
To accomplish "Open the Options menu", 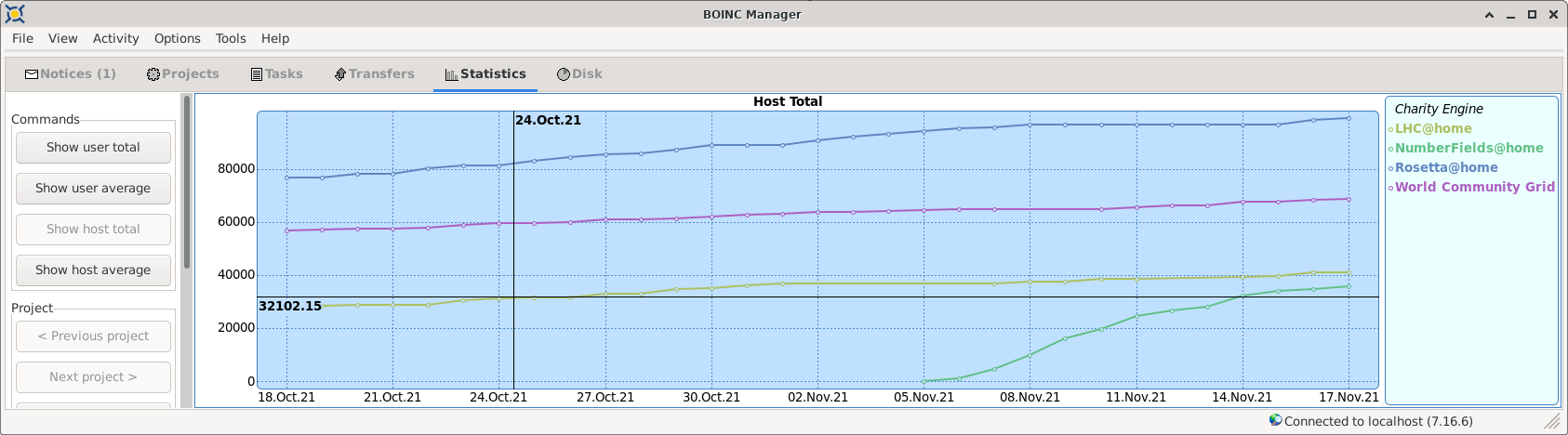I will (x=178, y=38).
